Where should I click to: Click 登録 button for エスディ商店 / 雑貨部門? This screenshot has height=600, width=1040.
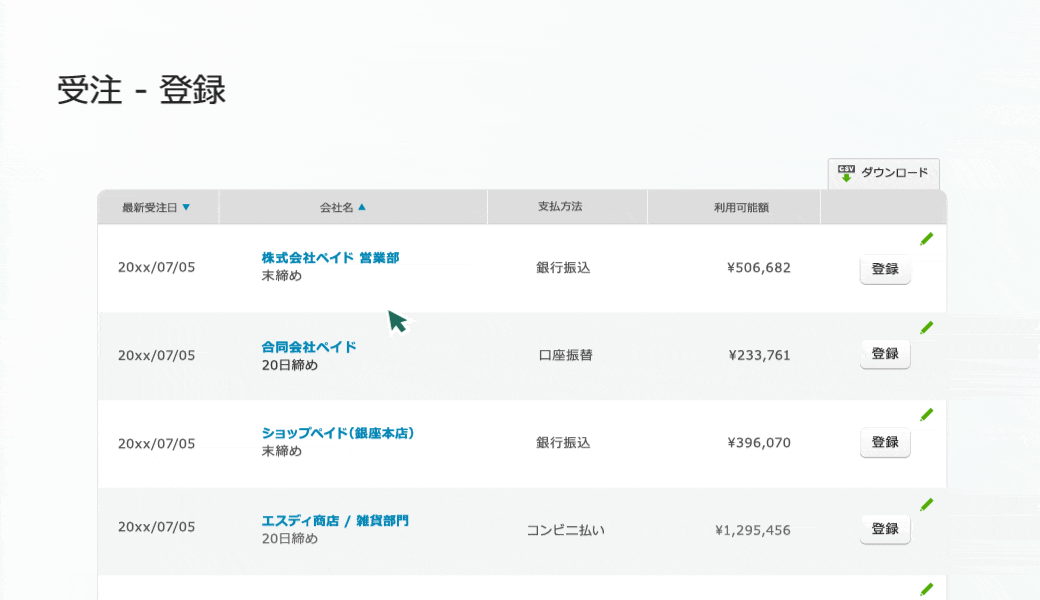coord(885,529)
